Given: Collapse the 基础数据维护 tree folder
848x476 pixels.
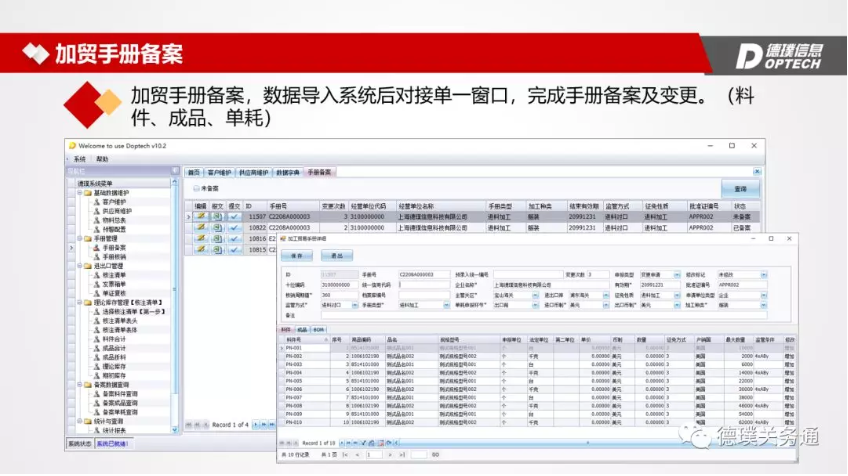Looking at the screenshot, I should point(80,193).
